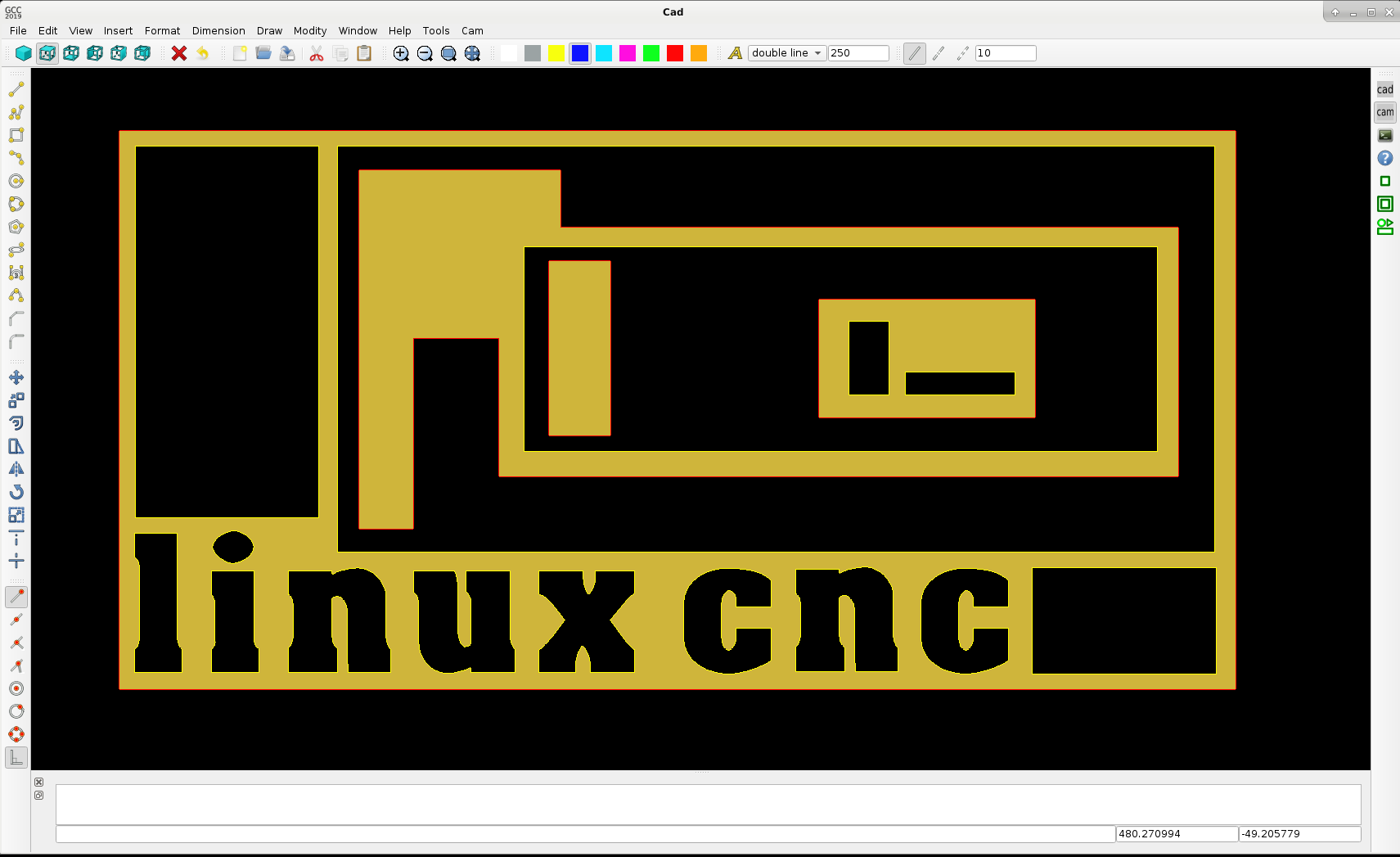Click the line width field showing 10
The image size is (1400, 857).
coord(1006,53)
